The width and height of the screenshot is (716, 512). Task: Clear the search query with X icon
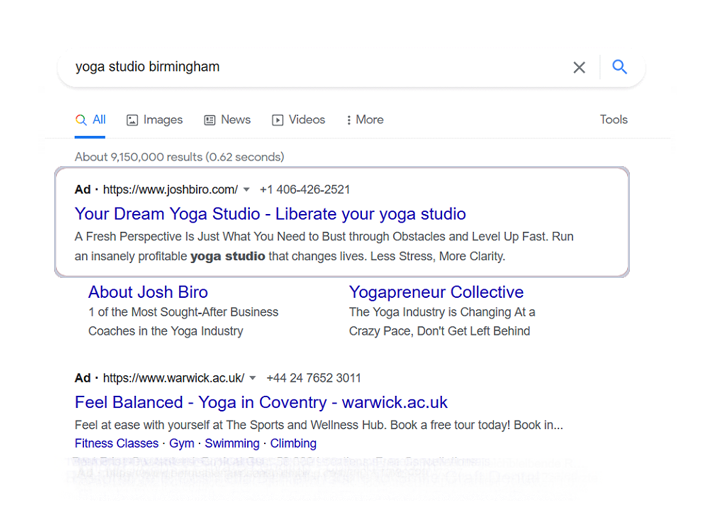(x=579, y=68)
